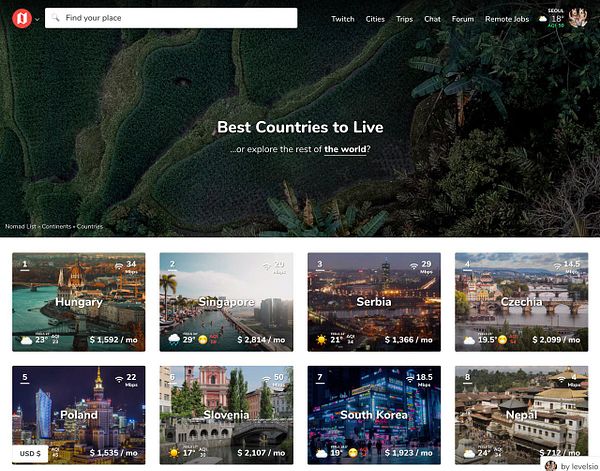Click the rank number 7 on South Korea card
Image resolution: width=600 pixels, height=471 pixels.
(x=320, y=378)
